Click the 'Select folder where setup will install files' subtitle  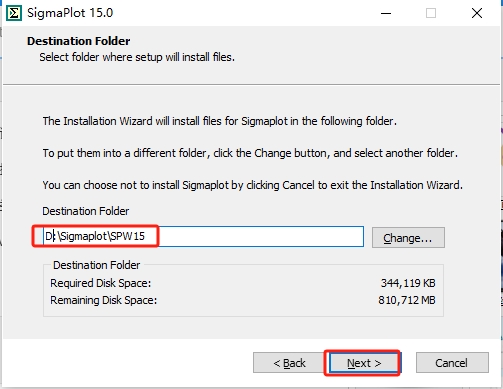click(137, 57)
